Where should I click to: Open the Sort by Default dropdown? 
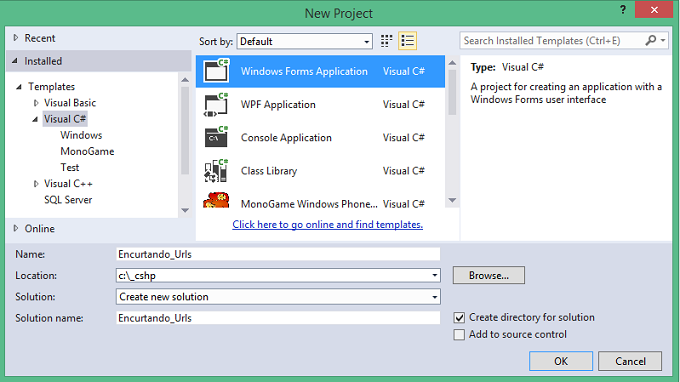(x=304, y=41)
